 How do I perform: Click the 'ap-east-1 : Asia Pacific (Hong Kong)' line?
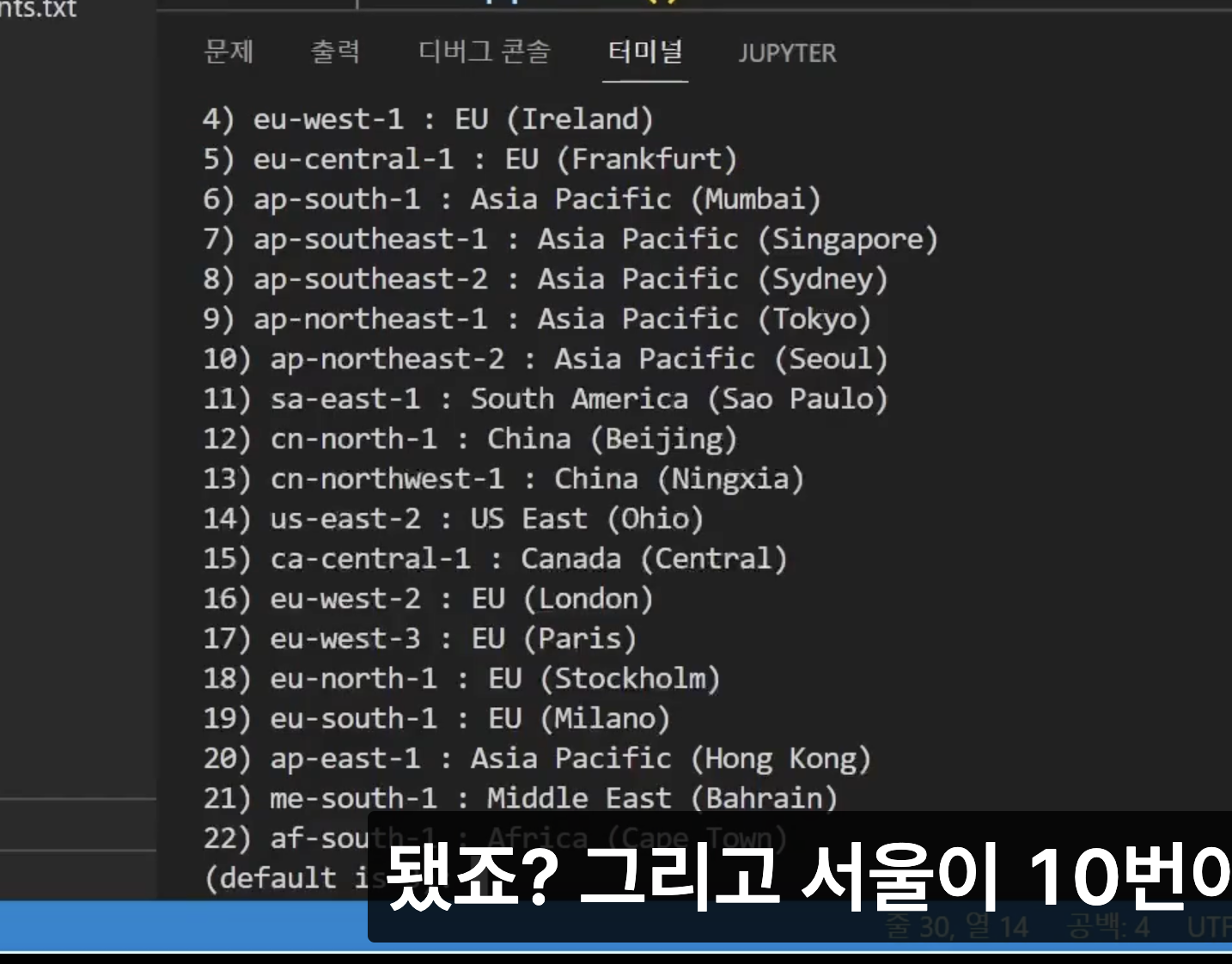tap(537, 759)
